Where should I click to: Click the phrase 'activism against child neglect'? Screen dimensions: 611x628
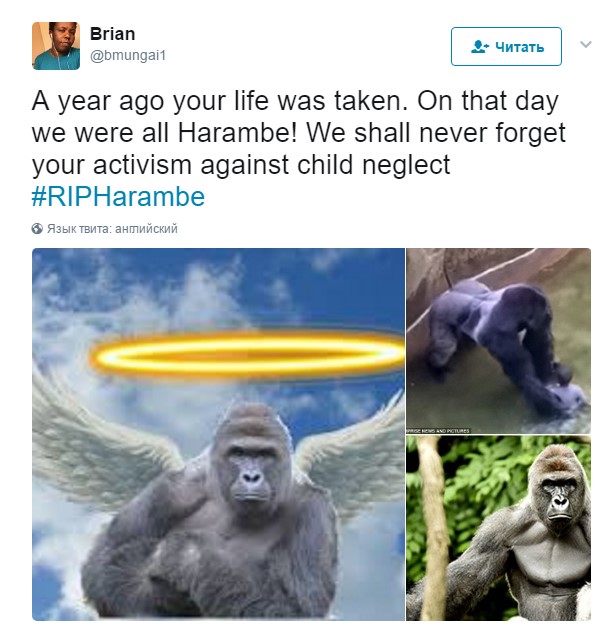click(x=271, y=165)
